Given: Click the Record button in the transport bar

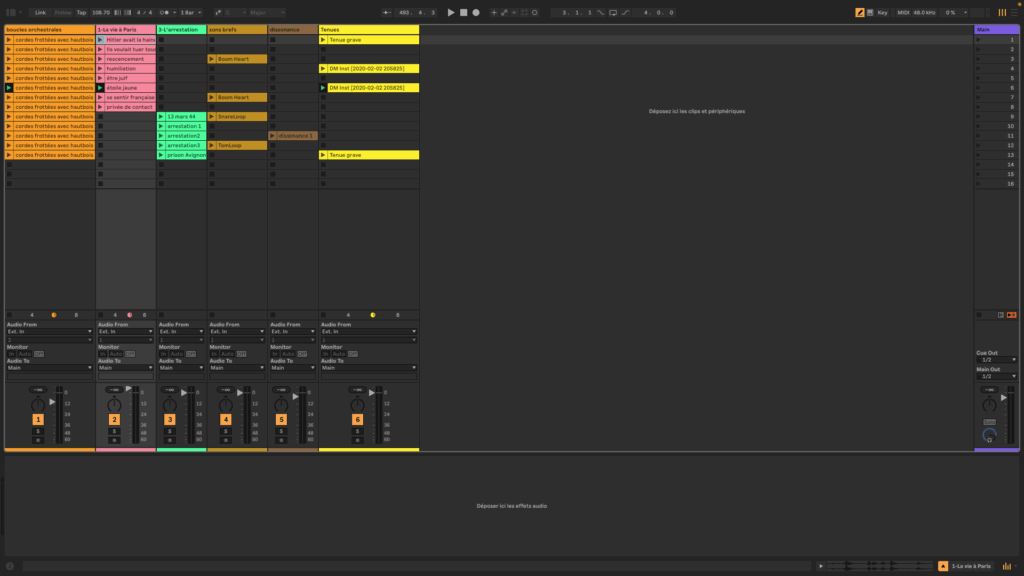Looking at the screenshot, I should [476, 12].
